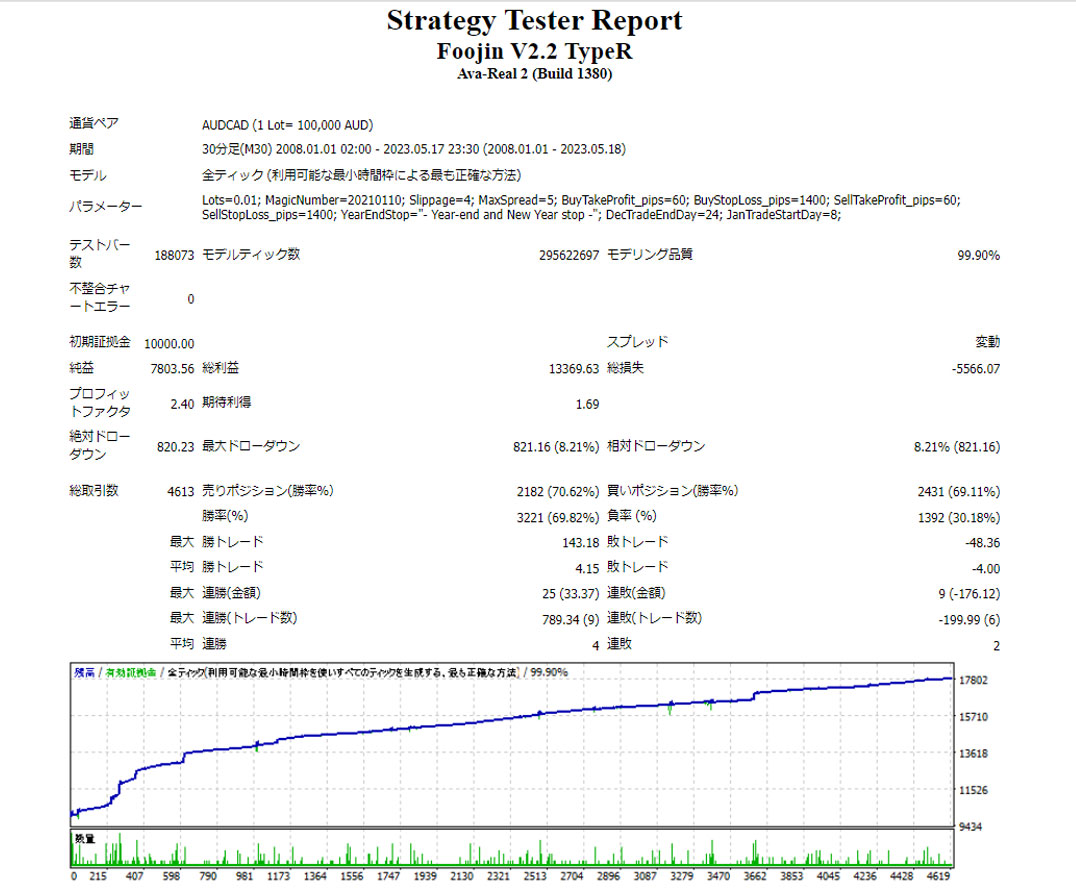This screenshot has height=888, width=1076.
Task: Select modeling quality 99.90% value
Action: (979, 255)
